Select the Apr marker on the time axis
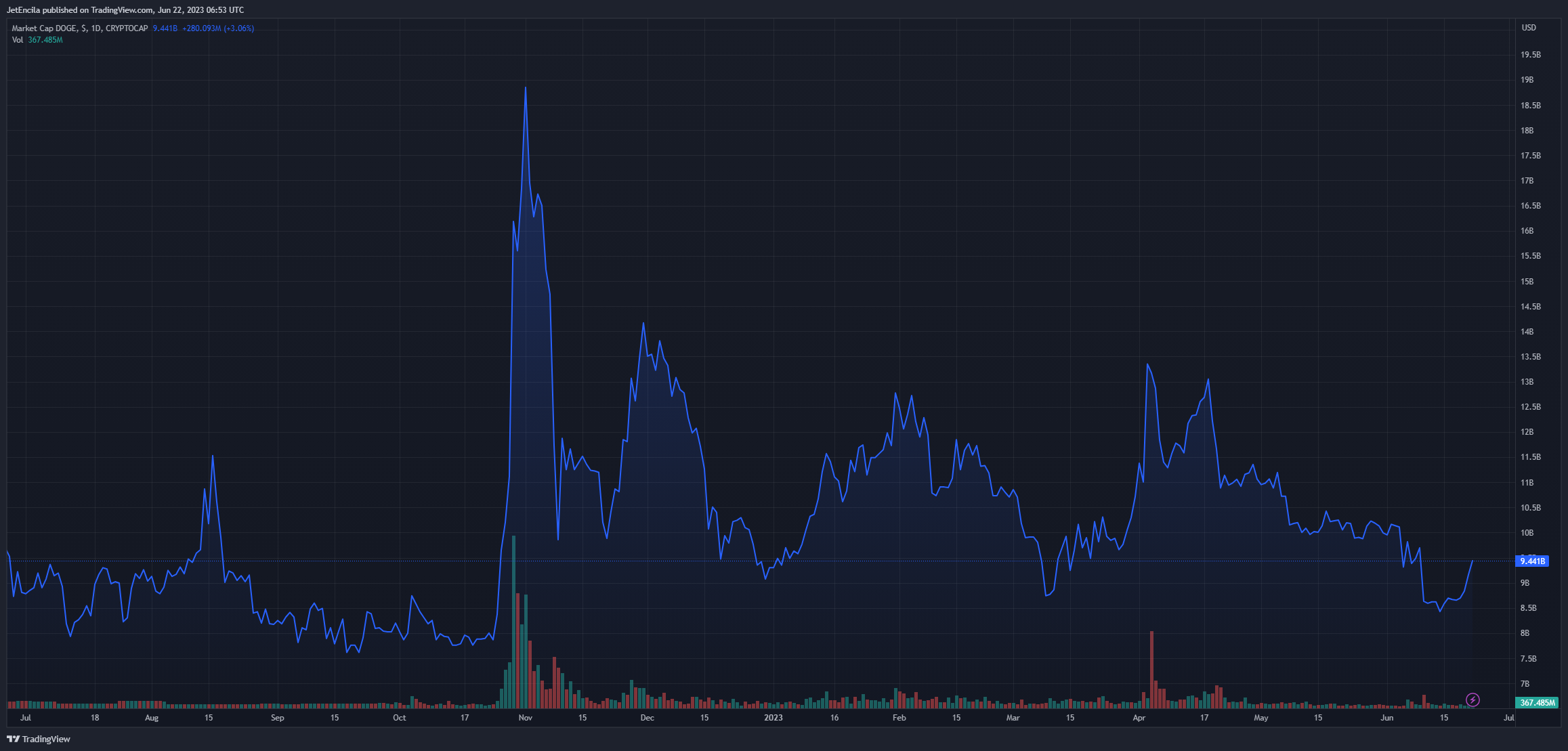1568x751 pixels. click(x=1139, y=718)
